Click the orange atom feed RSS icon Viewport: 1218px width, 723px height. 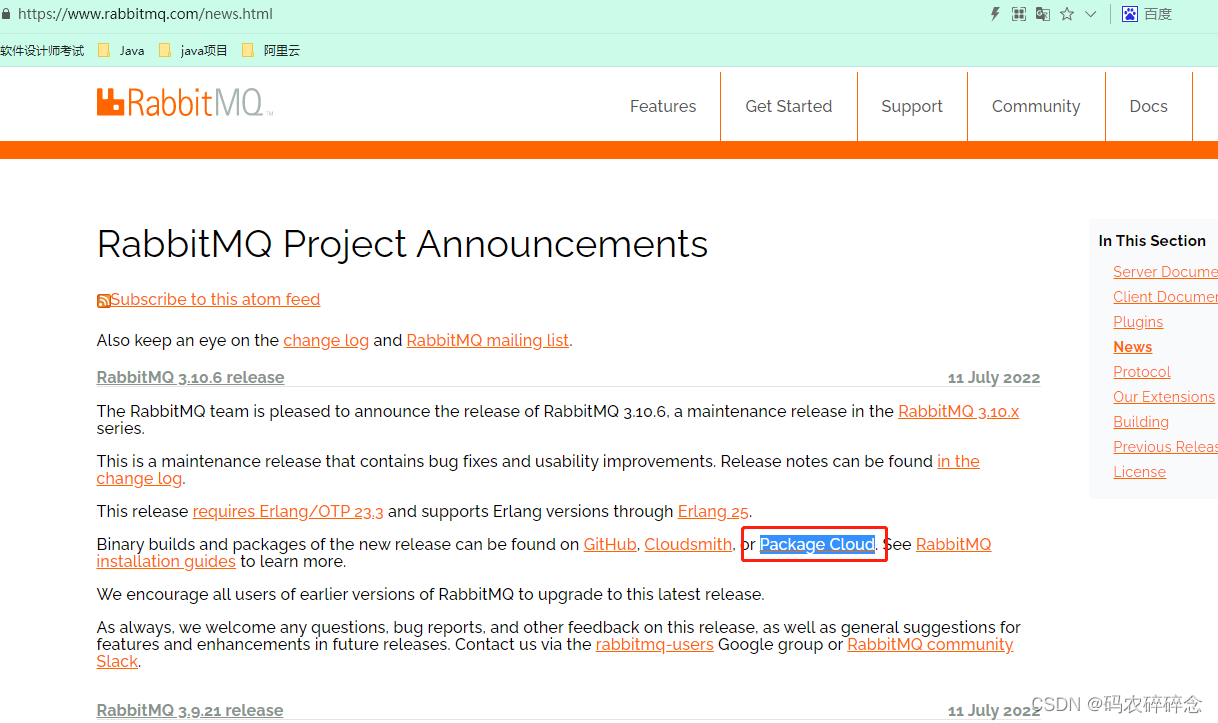(103, 301)
